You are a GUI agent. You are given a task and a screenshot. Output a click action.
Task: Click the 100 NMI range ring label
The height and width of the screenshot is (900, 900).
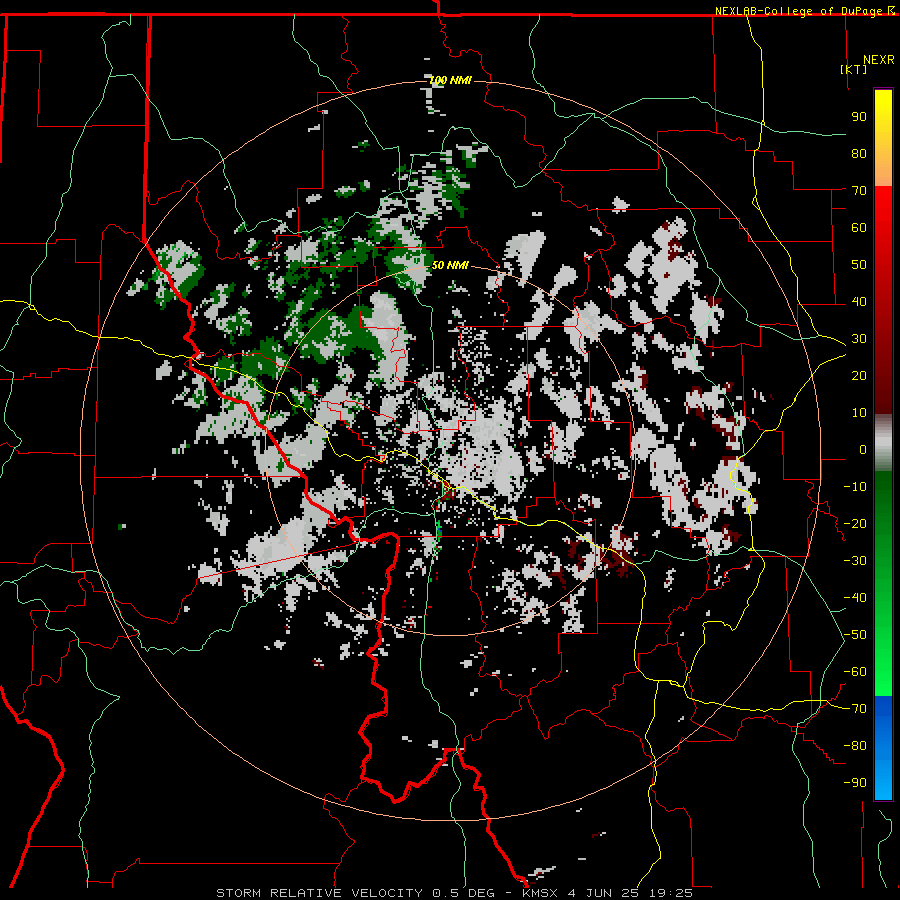pyautogui.click(x=451, y=80)
